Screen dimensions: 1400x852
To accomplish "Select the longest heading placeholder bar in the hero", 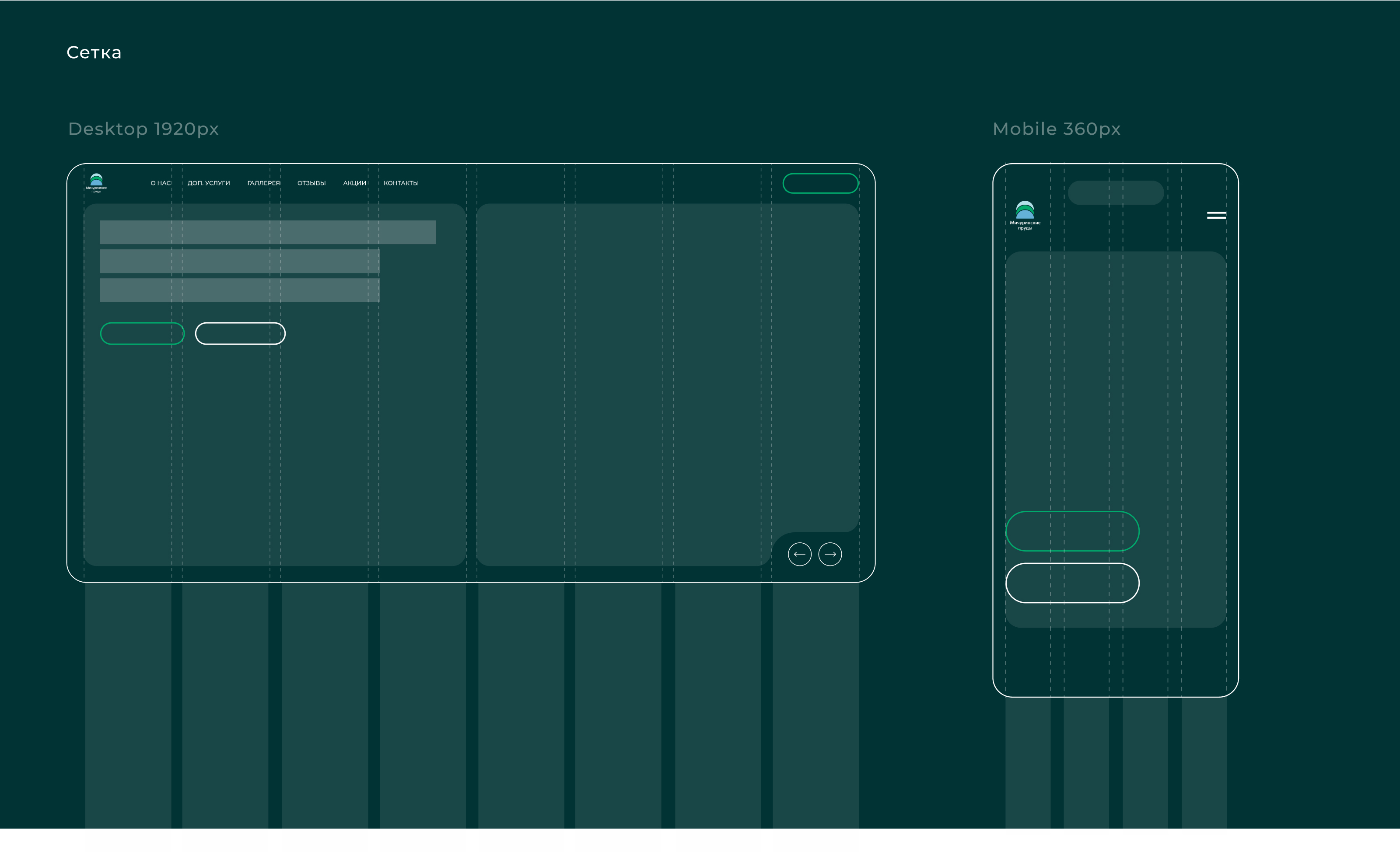I will tap(268, 232).
